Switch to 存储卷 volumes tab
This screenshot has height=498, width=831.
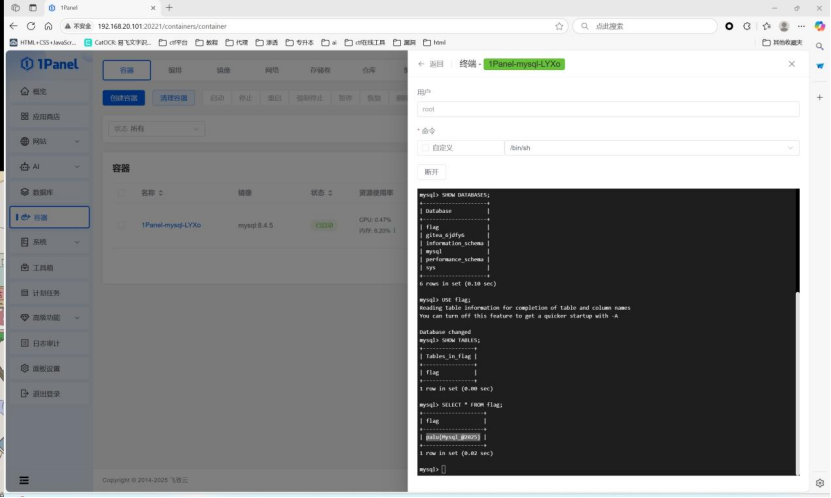pyautogui.click(x=320, y=70)
